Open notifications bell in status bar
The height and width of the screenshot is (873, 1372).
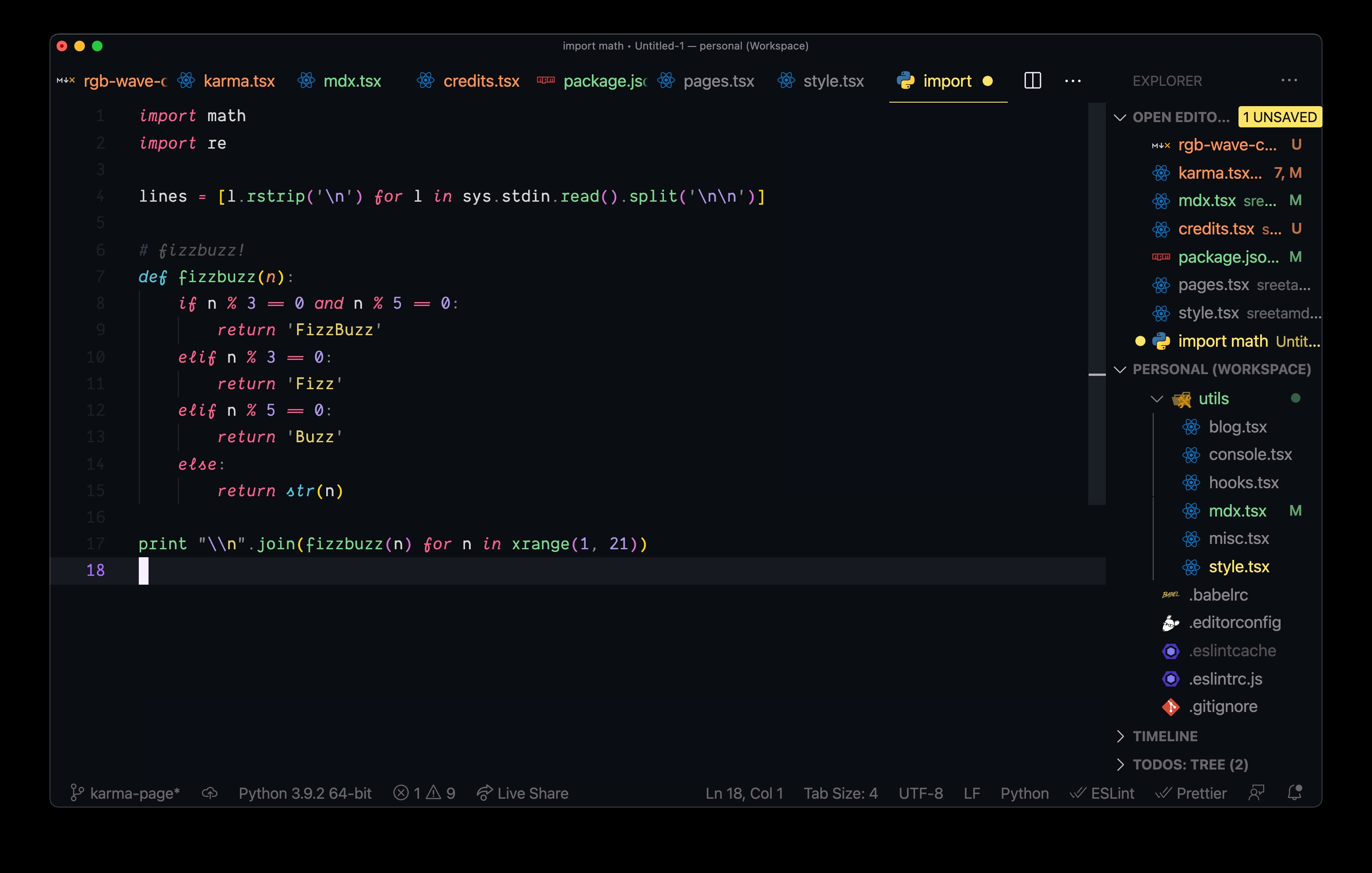[x=1295, y=793]
